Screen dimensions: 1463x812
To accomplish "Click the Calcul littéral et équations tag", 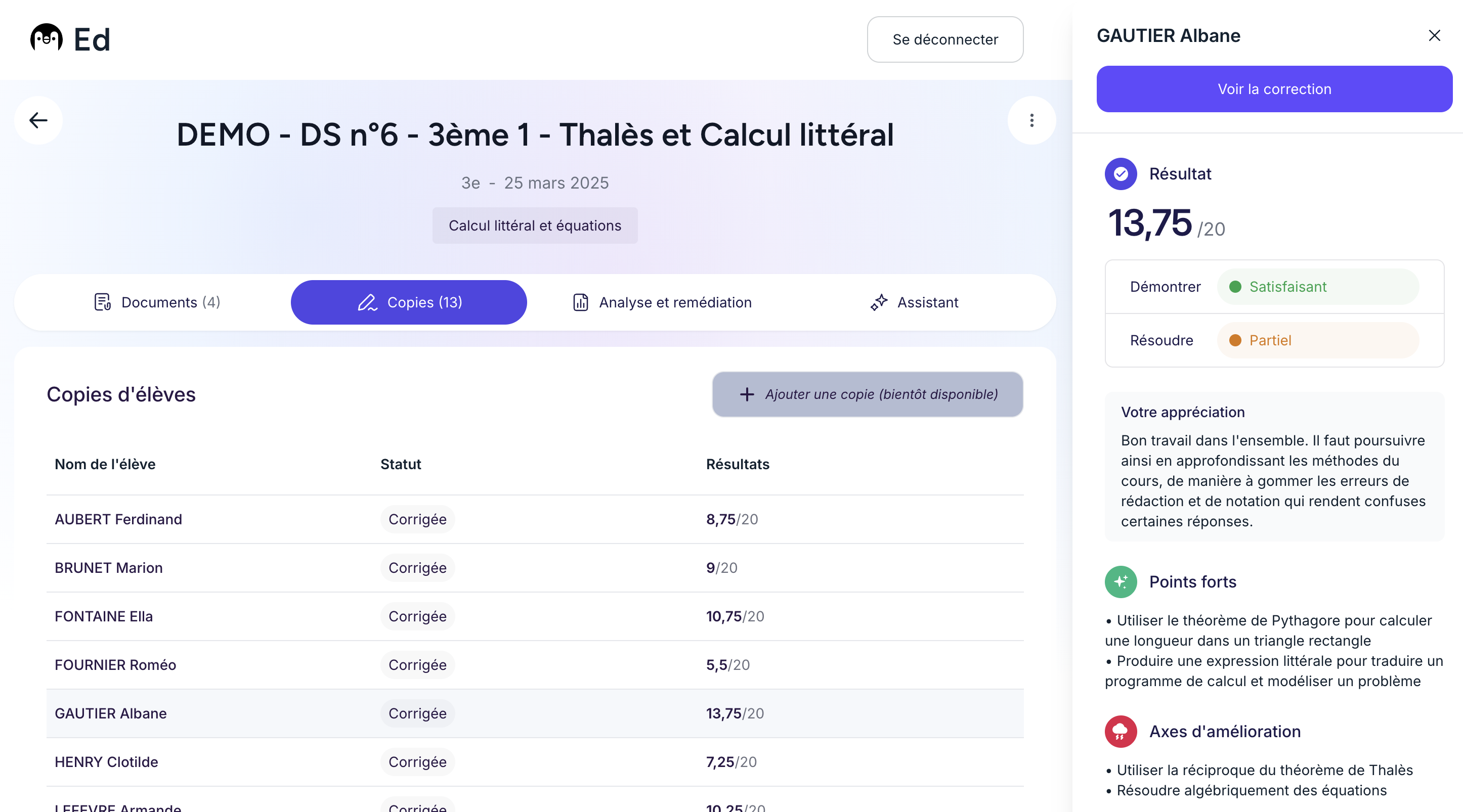I will 534,225.
